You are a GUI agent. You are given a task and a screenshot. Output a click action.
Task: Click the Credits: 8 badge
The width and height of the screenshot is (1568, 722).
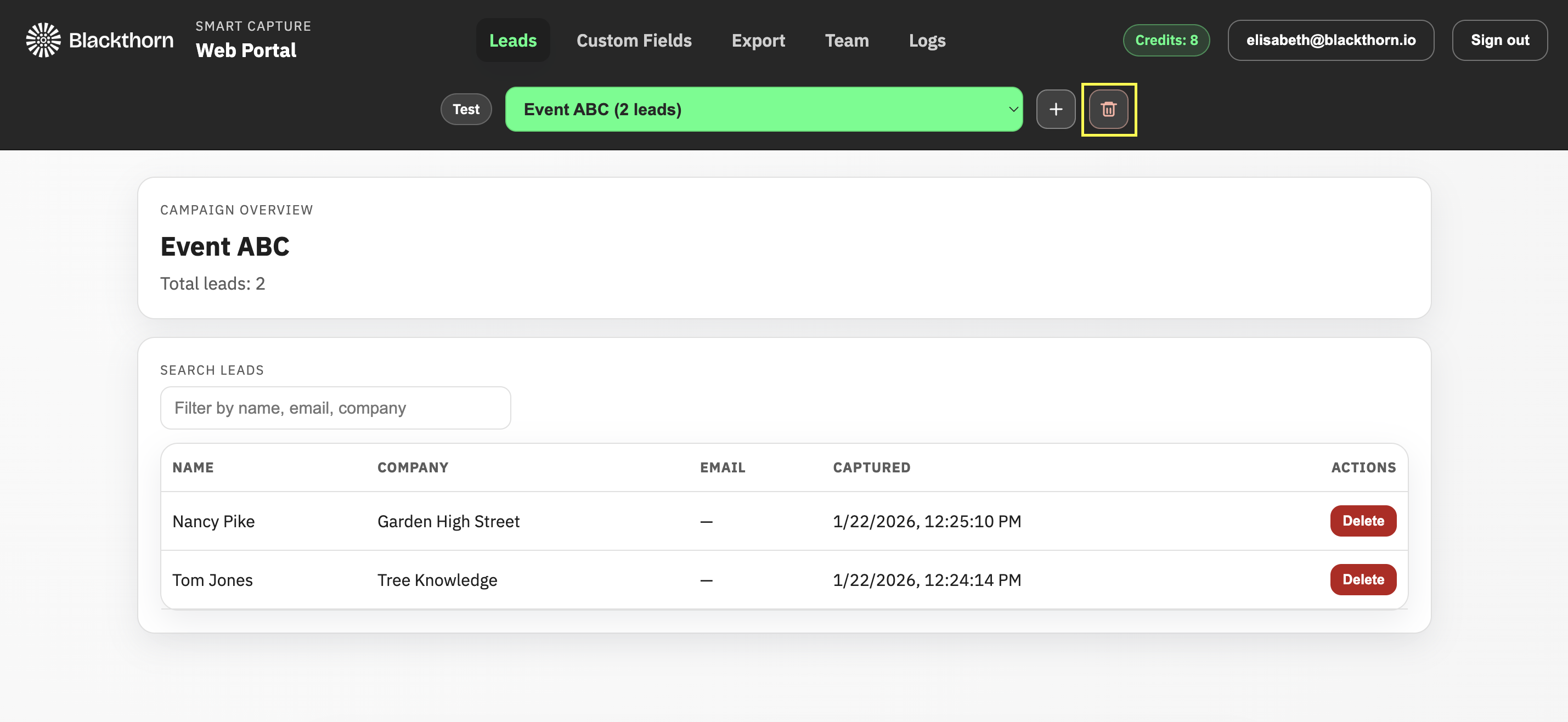click(1166, 40)
